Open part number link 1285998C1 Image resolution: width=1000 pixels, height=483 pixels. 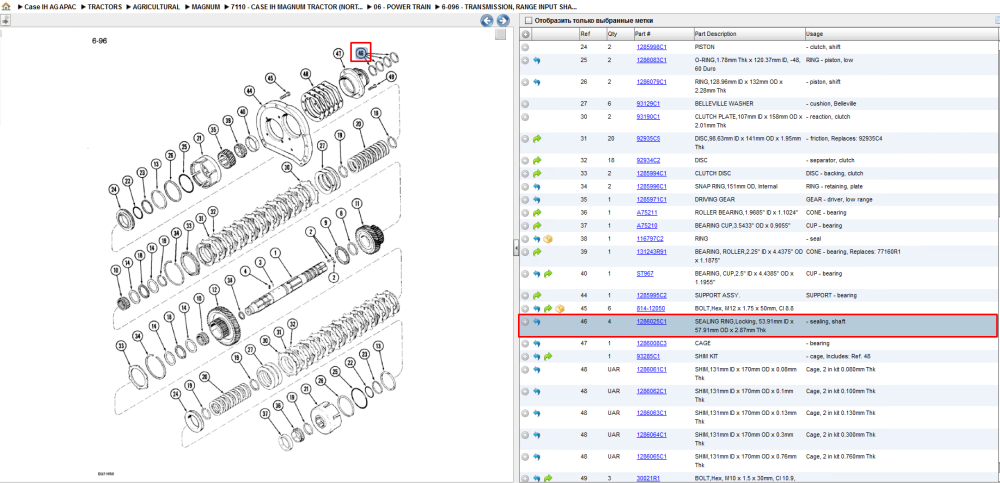click(x=651, y=47)
